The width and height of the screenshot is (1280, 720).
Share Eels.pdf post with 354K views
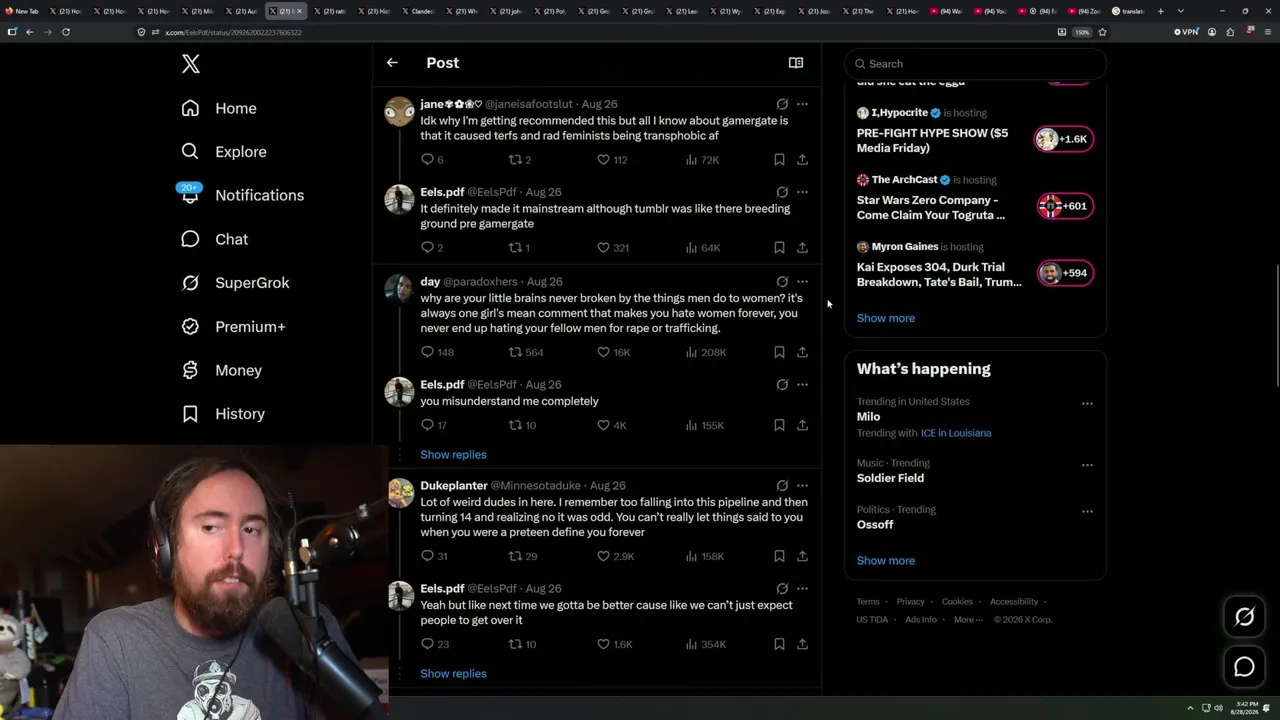[802, 644]
